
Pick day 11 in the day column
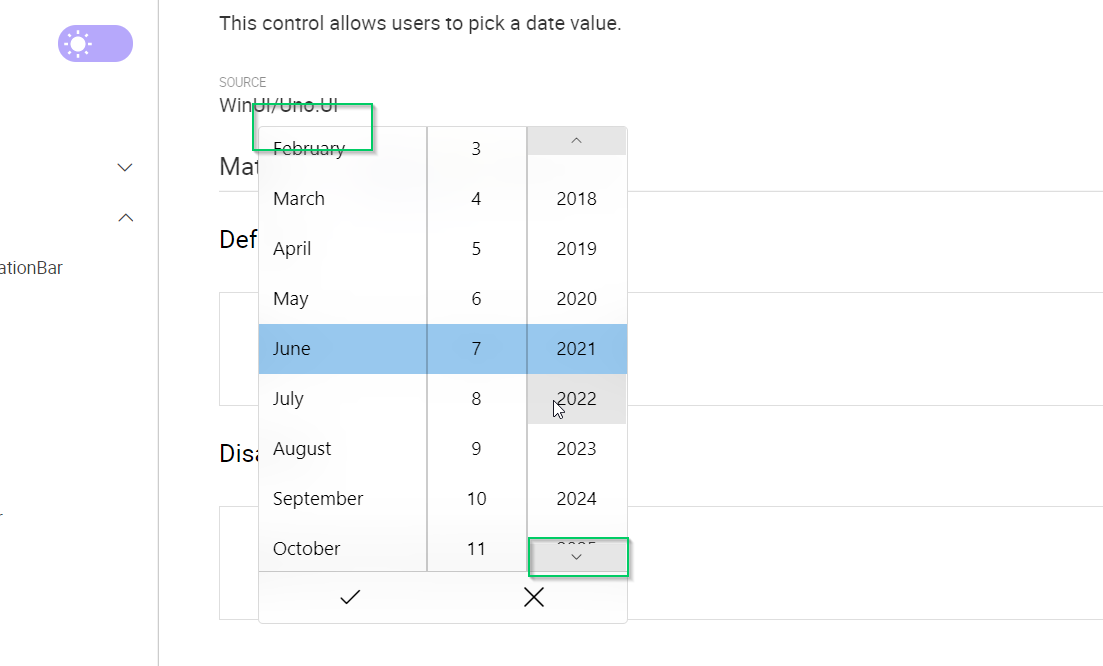pyautogui.click(x=476, y=548)
